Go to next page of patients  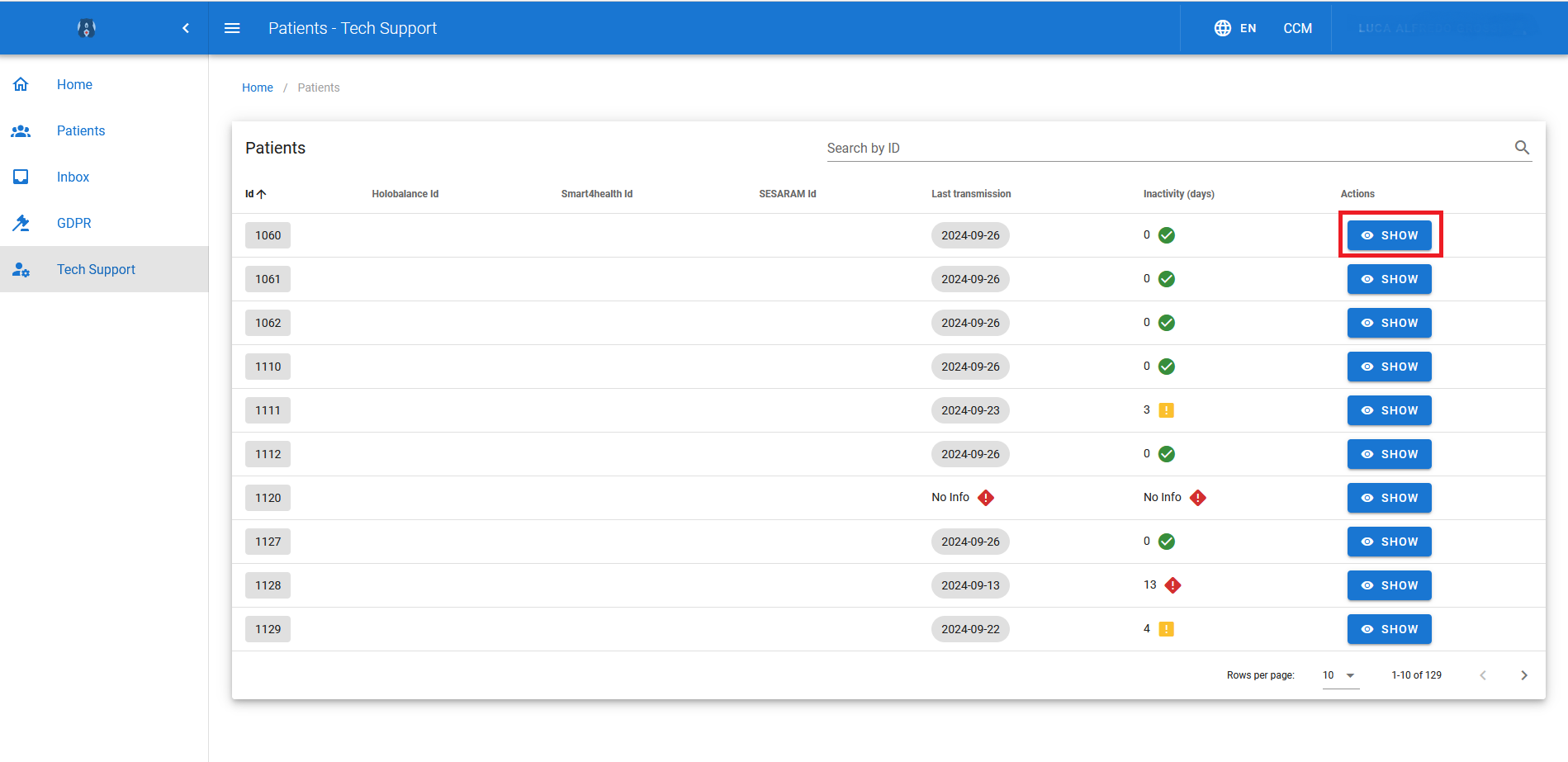tap(1524, 675)
